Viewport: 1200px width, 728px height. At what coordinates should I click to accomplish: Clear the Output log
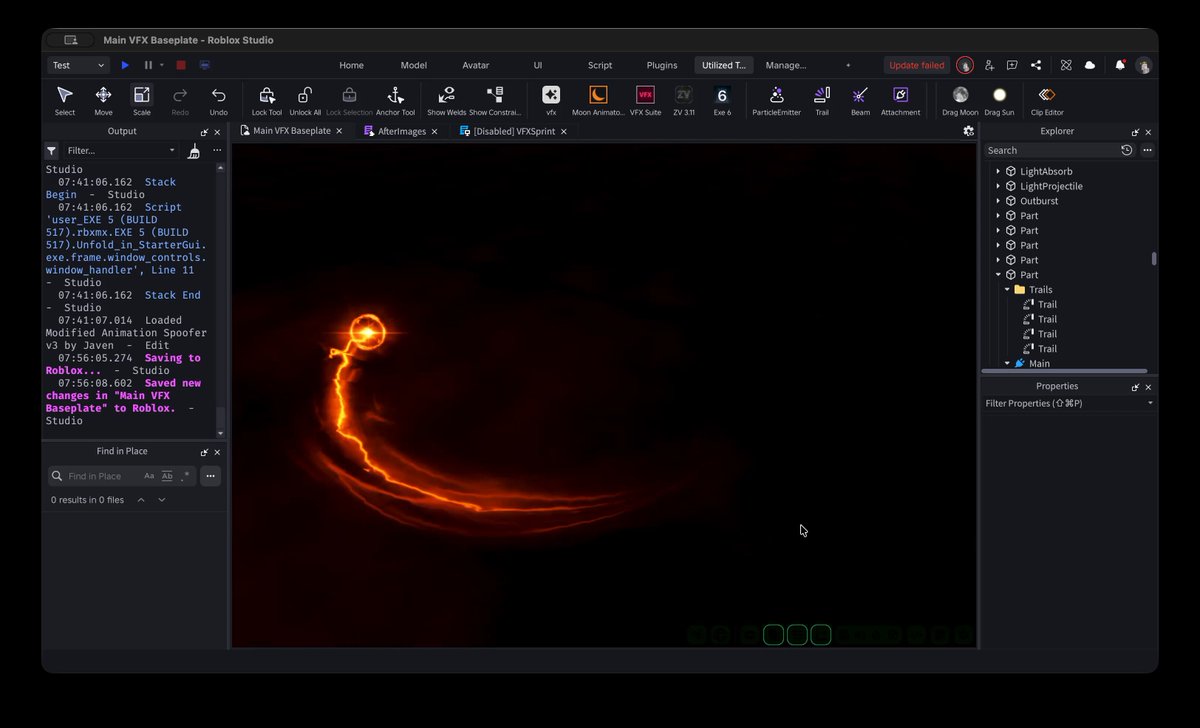[194, 151]
